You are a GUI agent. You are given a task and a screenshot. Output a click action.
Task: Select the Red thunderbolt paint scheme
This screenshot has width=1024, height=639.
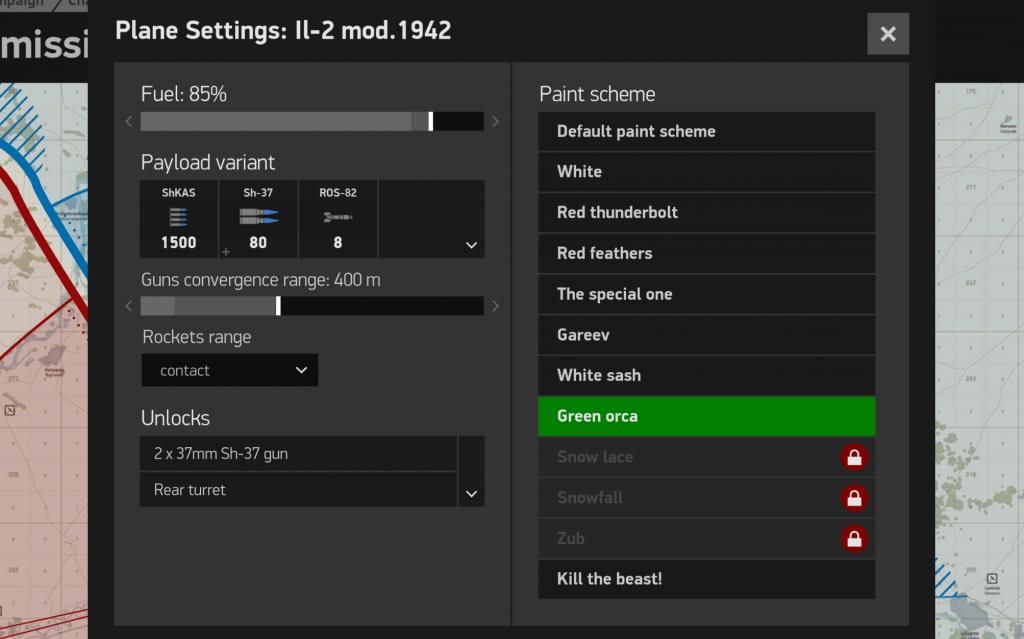pyautogui.click(x=706, y=212)
